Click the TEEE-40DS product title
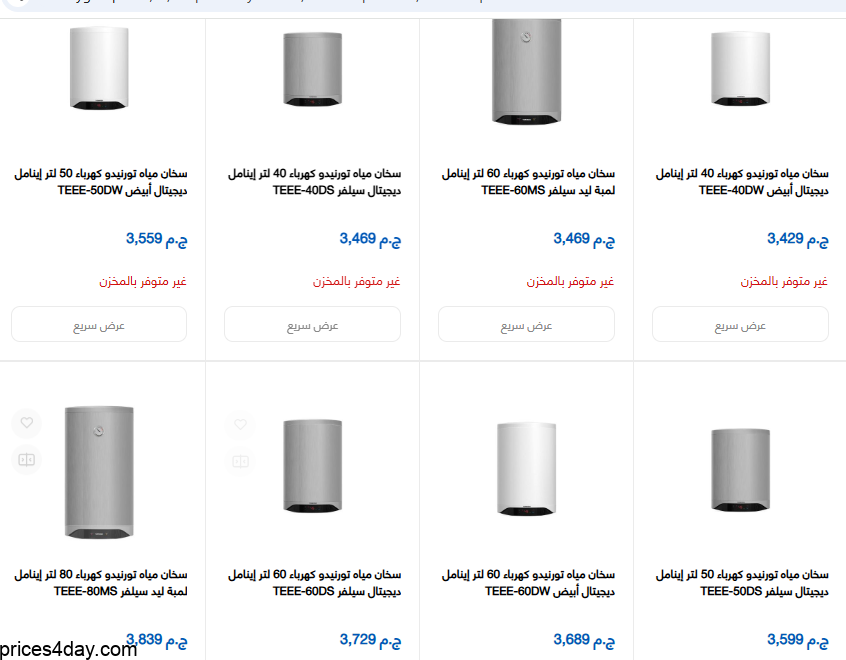 coord(314,182)
